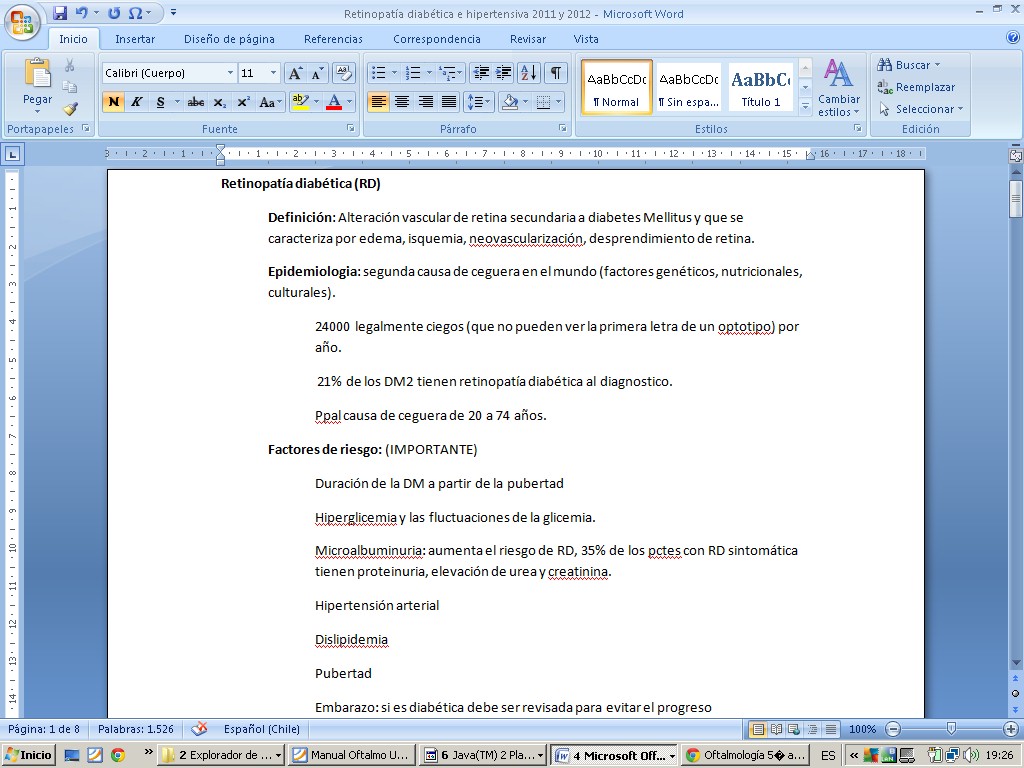Open the Cambiar estilos dropdown

click(838, 88)
